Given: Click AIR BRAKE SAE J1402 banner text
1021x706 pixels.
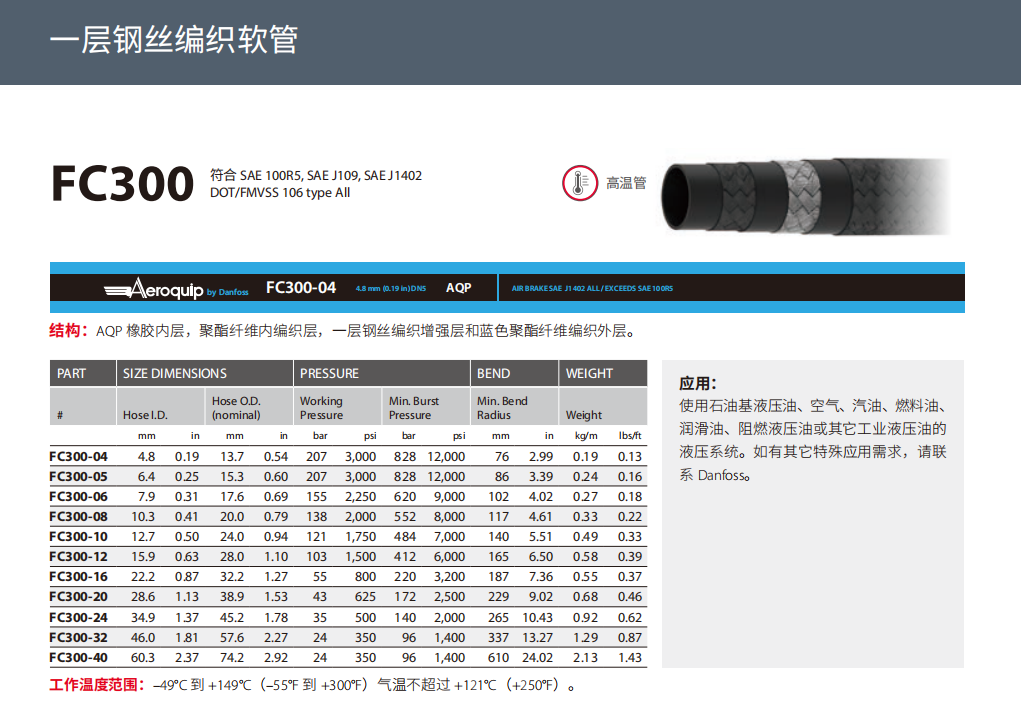Looking at the screenshot, I should [x=592, y=288].
